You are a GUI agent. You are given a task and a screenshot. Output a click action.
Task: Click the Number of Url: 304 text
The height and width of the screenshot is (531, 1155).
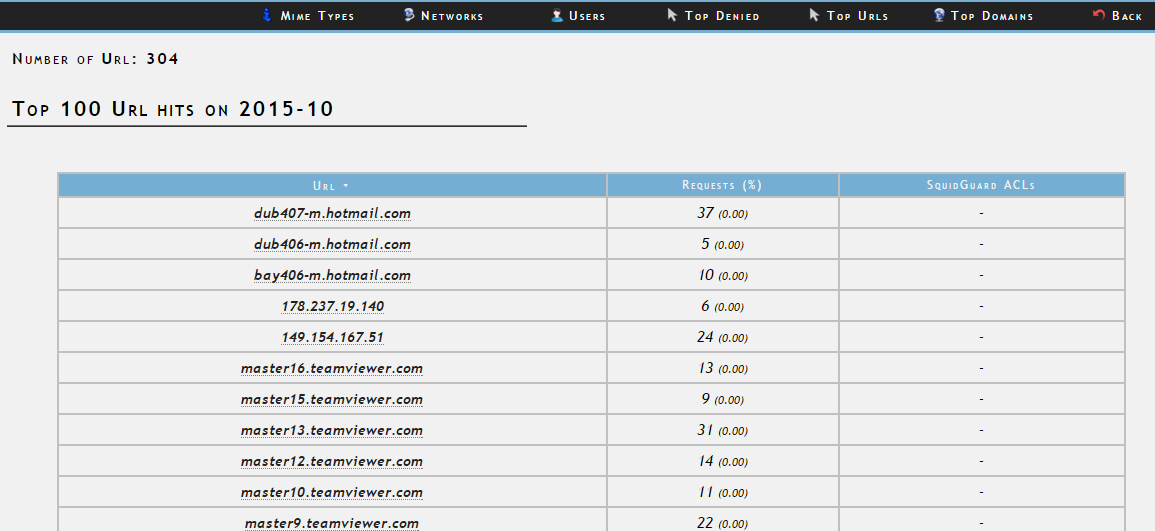[95, 59]
